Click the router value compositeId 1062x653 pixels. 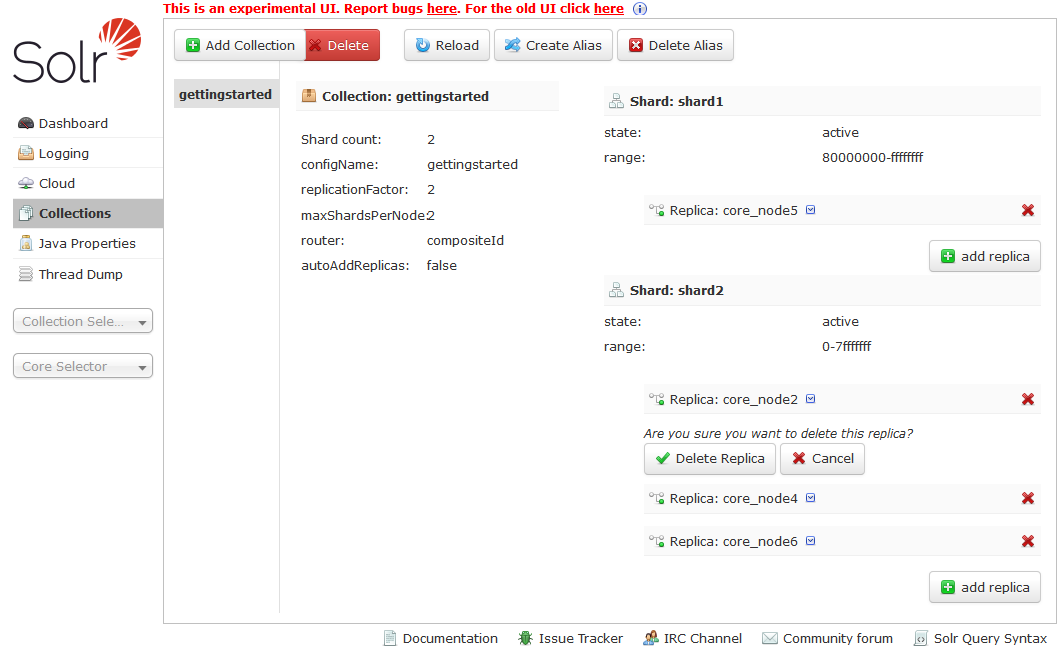(465, 240)
